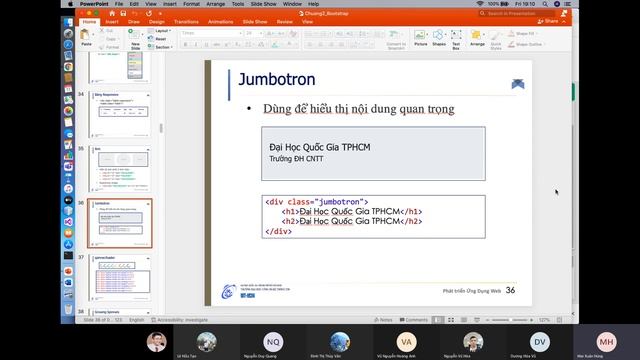Select slide 34 thumbnail
The height and width of the screenshot is (360, 640).
point(120,115)
